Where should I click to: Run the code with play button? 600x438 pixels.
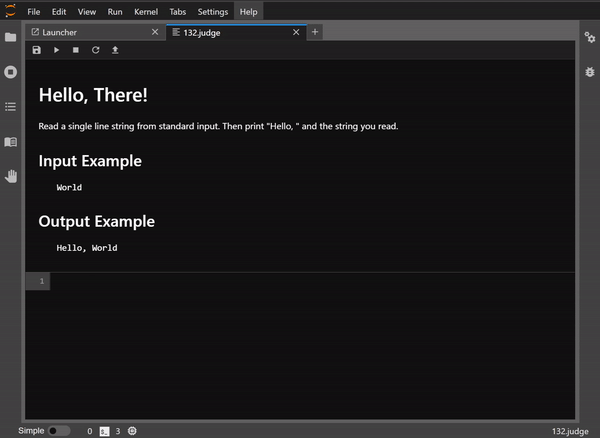[x=56, y=50]
